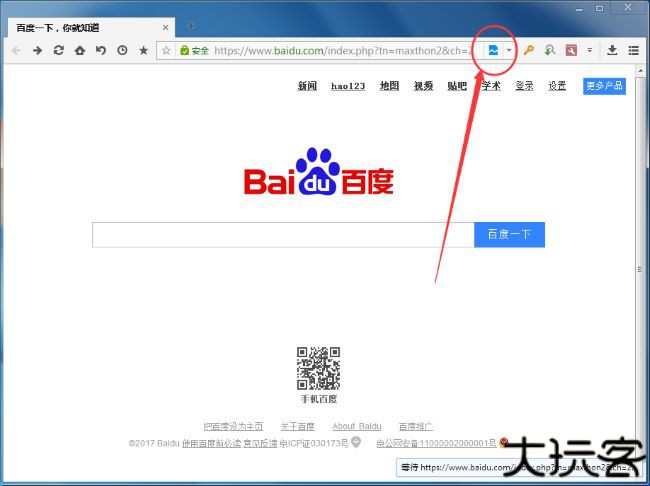Open the password key icon
This screenshot has width=650, height=486.
click(528, 51)
